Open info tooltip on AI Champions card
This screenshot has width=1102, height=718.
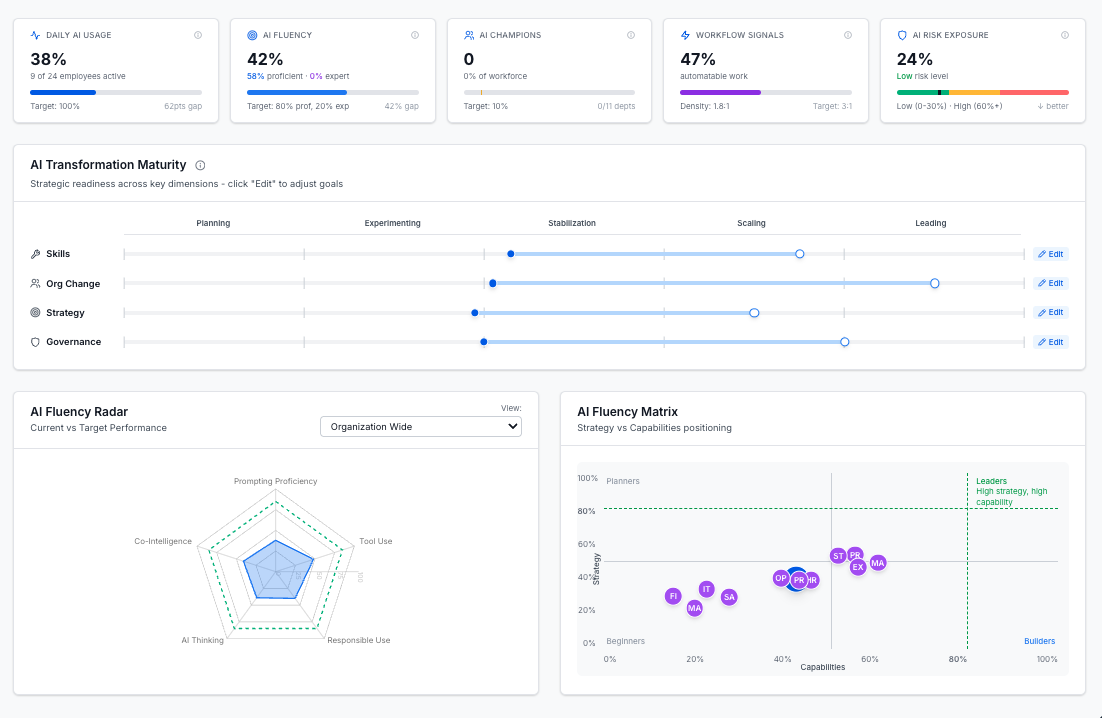pos(631,35)
